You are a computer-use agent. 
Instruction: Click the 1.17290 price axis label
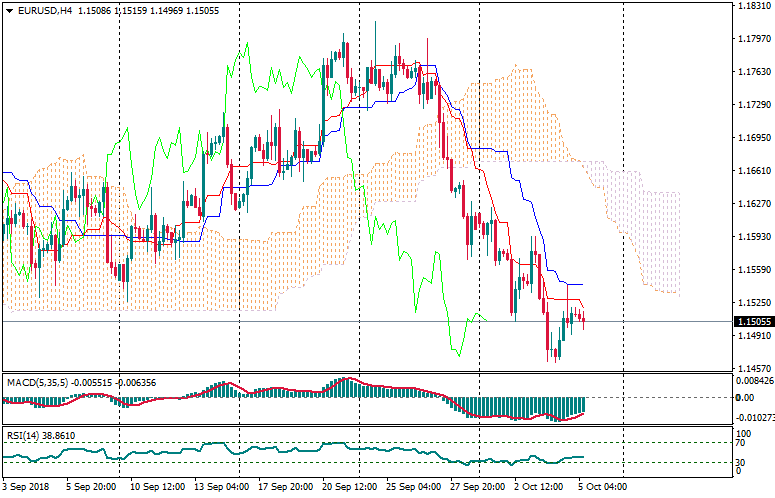pyautogui.click(x=752, y=105)
